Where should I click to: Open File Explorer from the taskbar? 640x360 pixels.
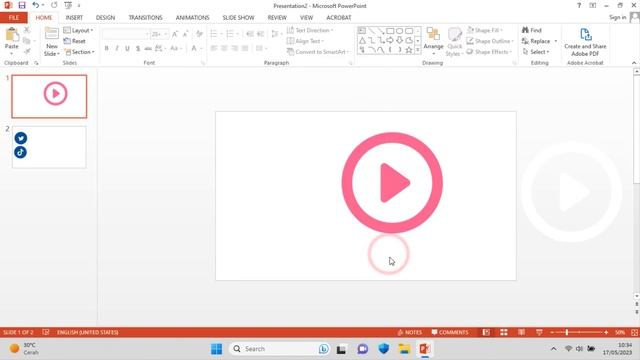pyautogui.click(x=404, y=349)
